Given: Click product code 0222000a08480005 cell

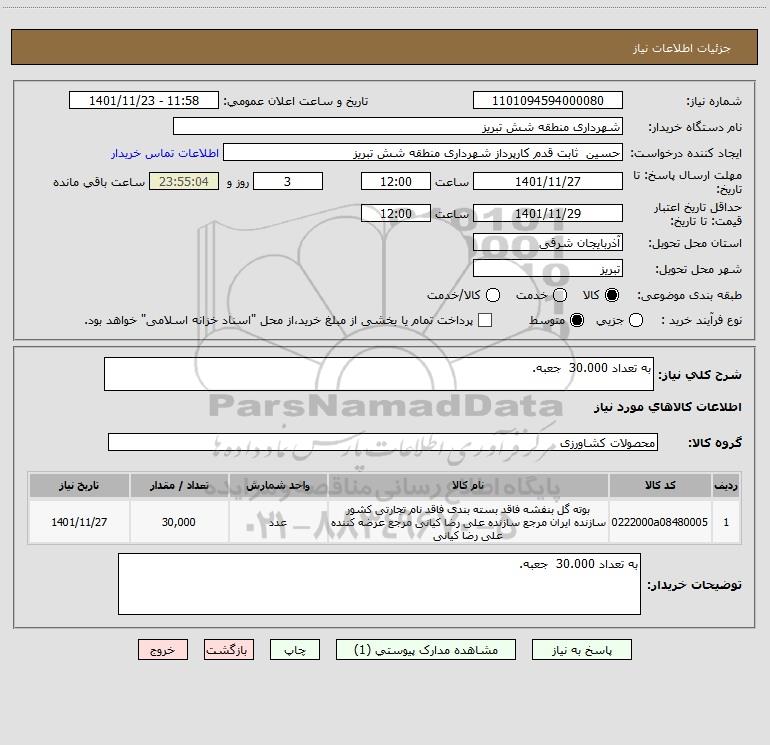Looking at the screenshot, I should pyautogui.click(x=660, y=522).
